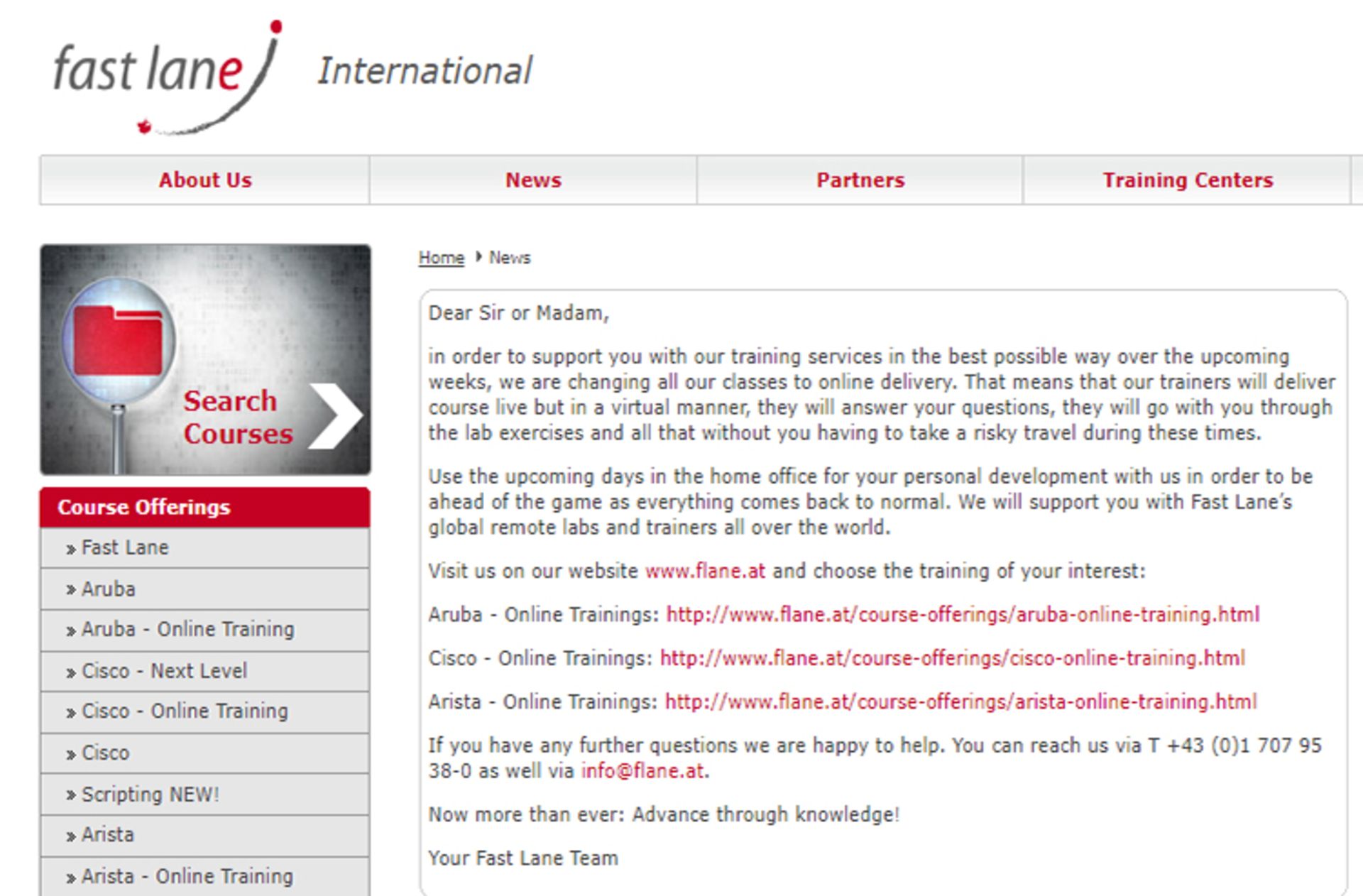Select Aruba - Online Training sidebar item
The image size is (1363, 896).
(187, 630)
